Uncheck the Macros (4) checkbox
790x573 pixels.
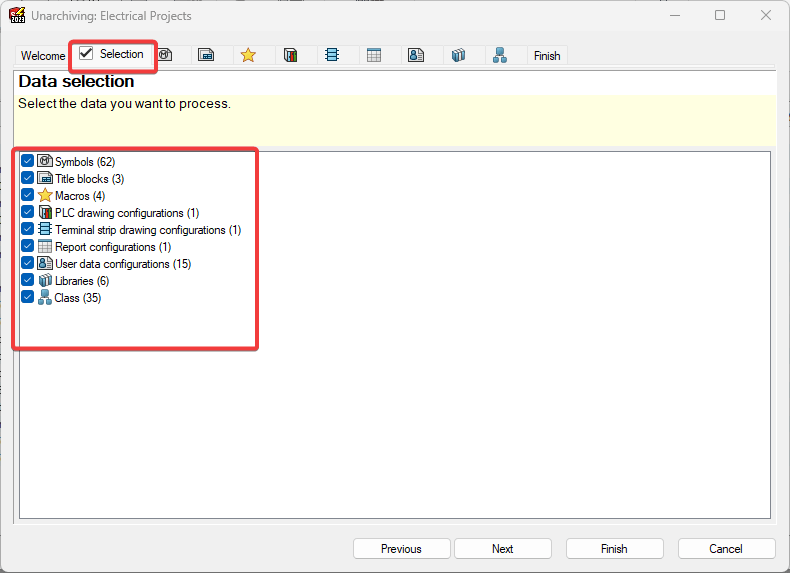pos(28,195)
